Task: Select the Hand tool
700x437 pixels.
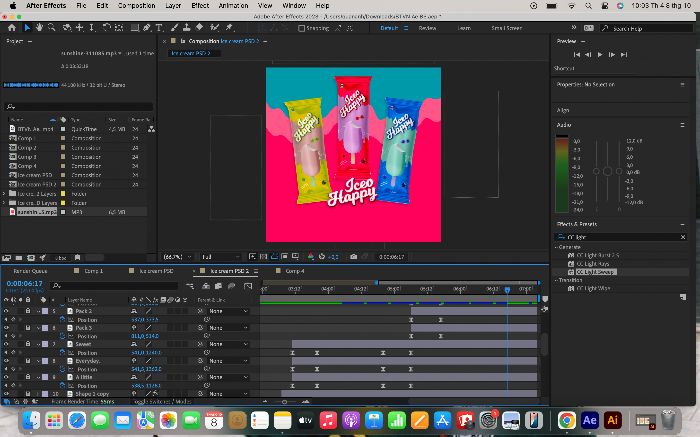Action: pos(39,28)
